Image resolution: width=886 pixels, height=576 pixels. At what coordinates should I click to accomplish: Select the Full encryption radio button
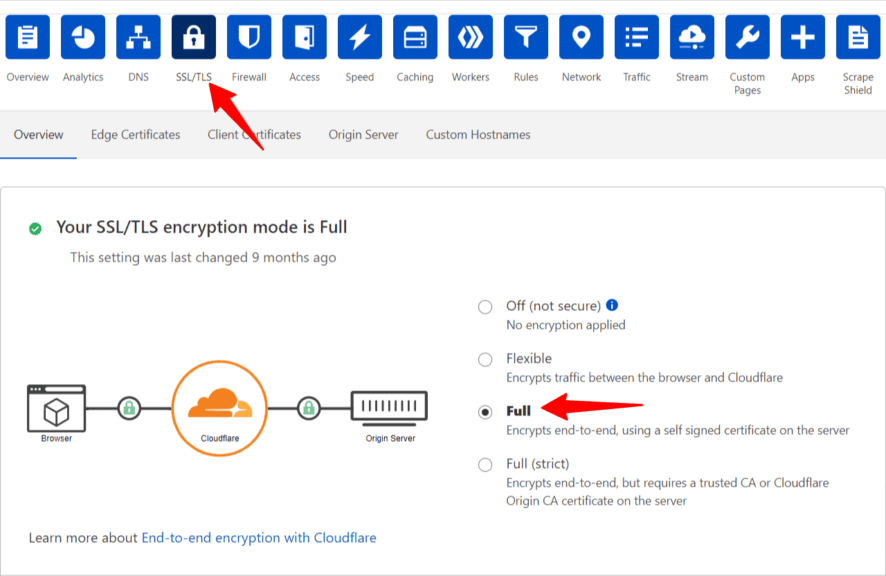(x=485, y=412)
